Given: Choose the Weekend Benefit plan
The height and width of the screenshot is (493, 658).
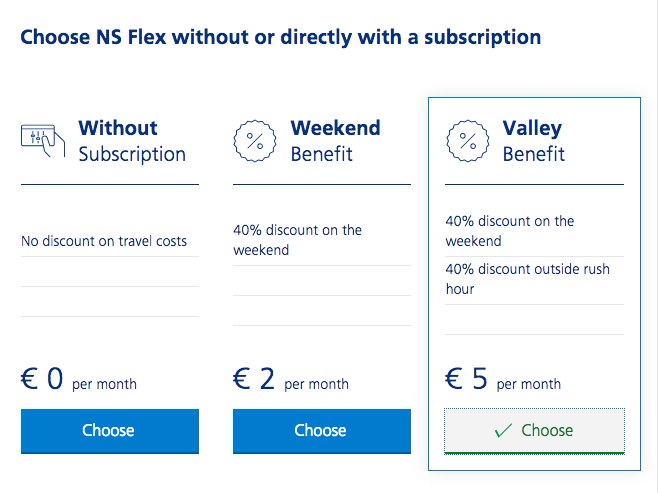Looking at the screenshot, I should [322, 431].
